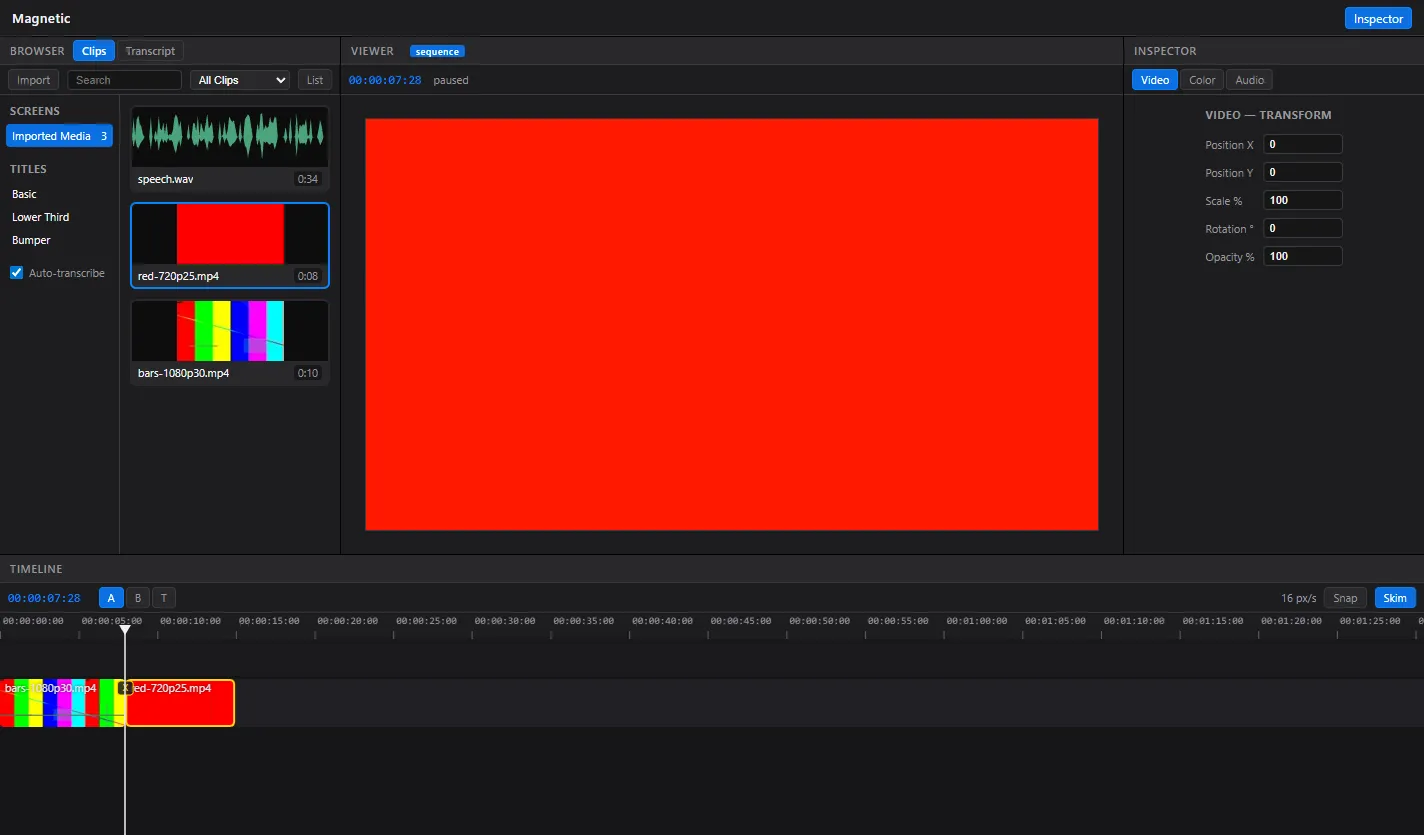Open the Audio tab in Inspector
The width and height of the screenshot is (1424, 835).
[x=1249, y=80]
